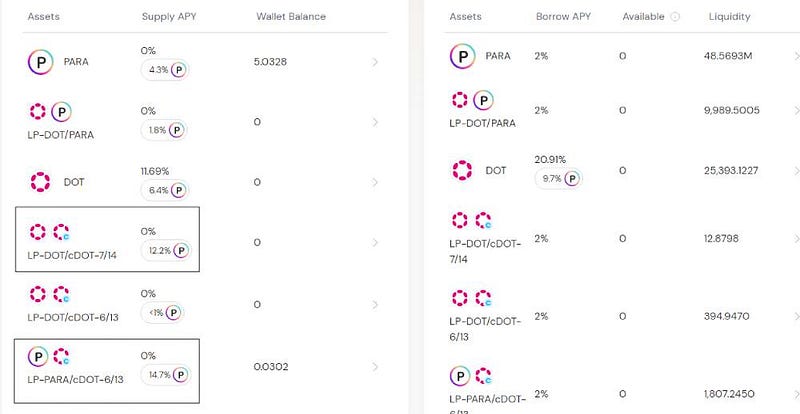
Task: Click the 9.7% reward badge on DOT borrow
Action: [x=558, y=178]
